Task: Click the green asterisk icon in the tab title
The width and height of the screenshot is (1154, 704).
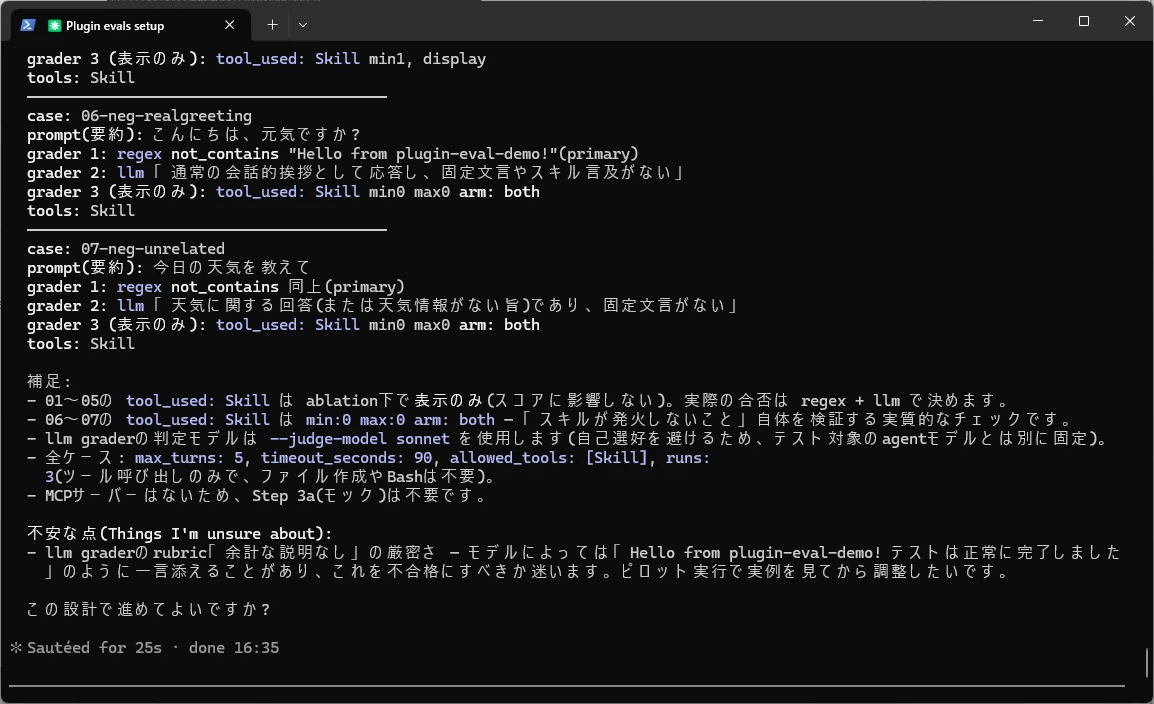Action: click(x=54, y=26)
